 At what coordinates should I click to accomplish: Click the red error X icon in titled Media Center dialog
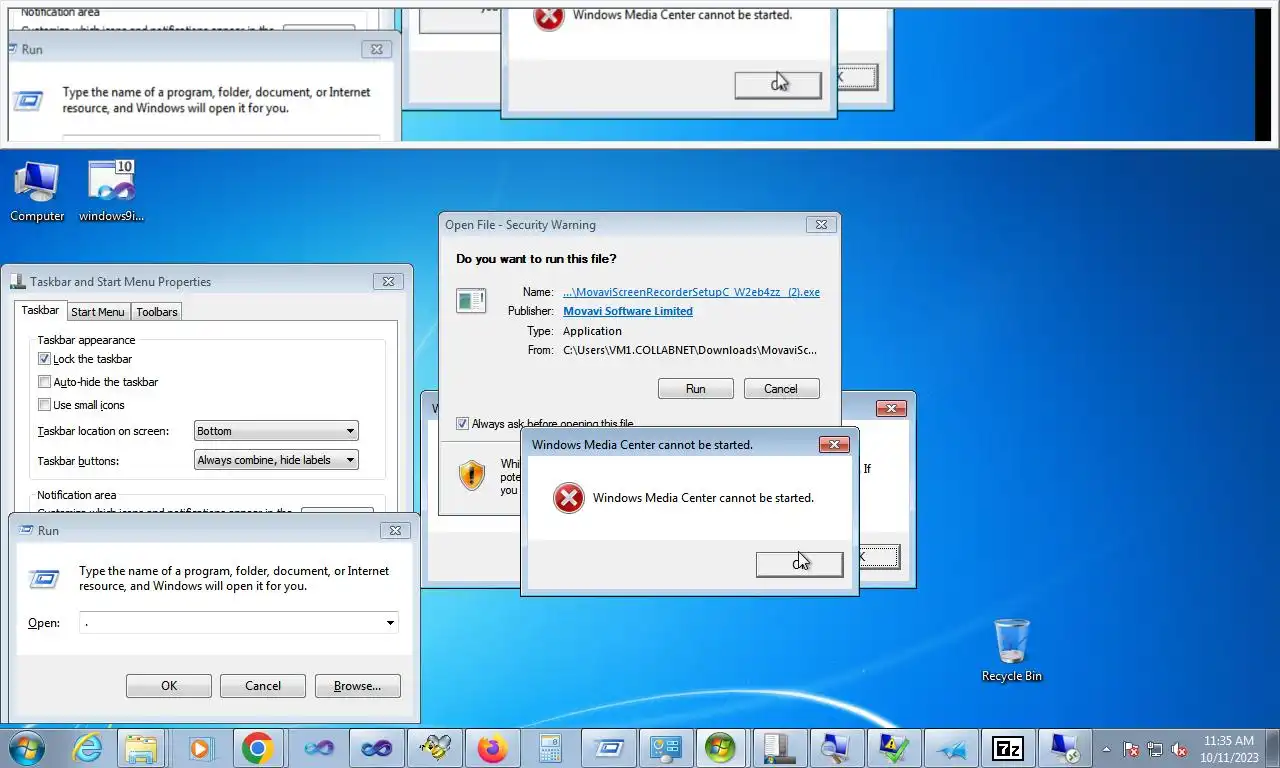coord(569,498)
